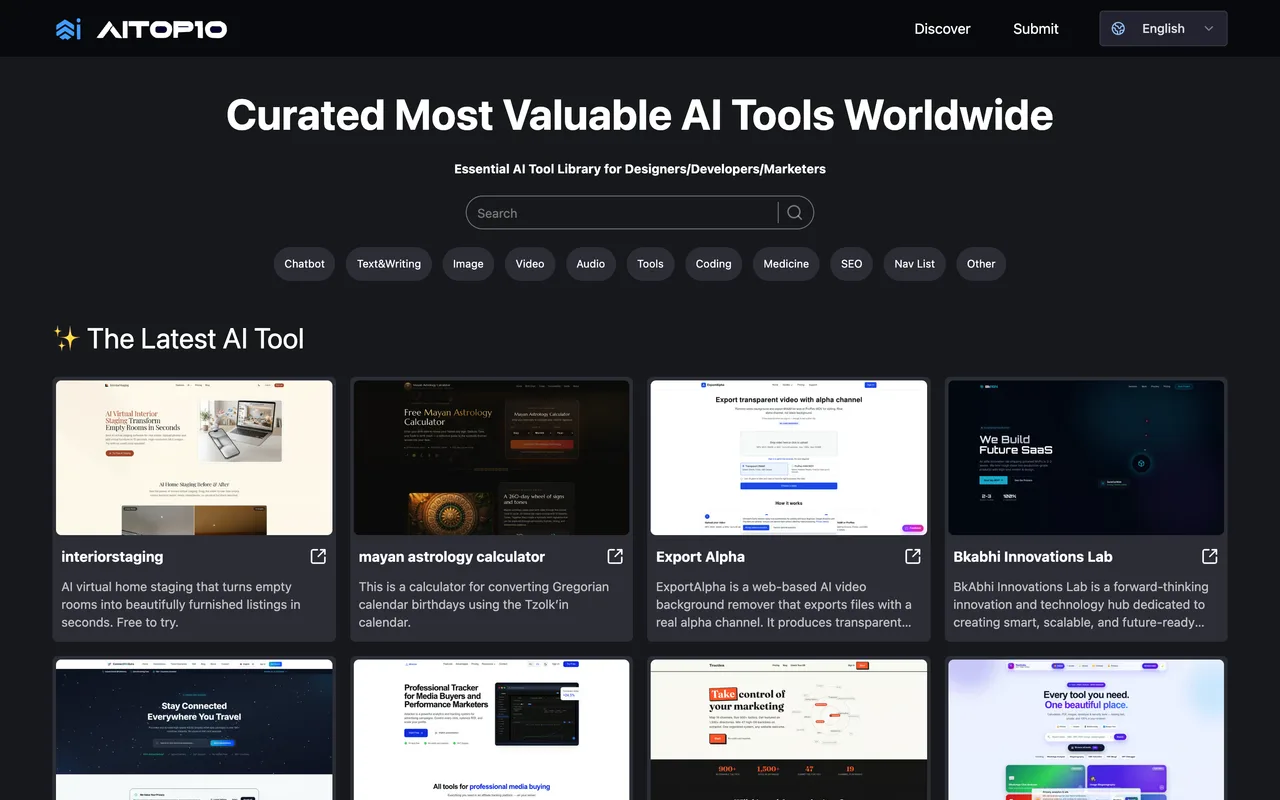This screenshot has width=1280, height=800.
Task: Filter by Other category
Action: point(981,264)
